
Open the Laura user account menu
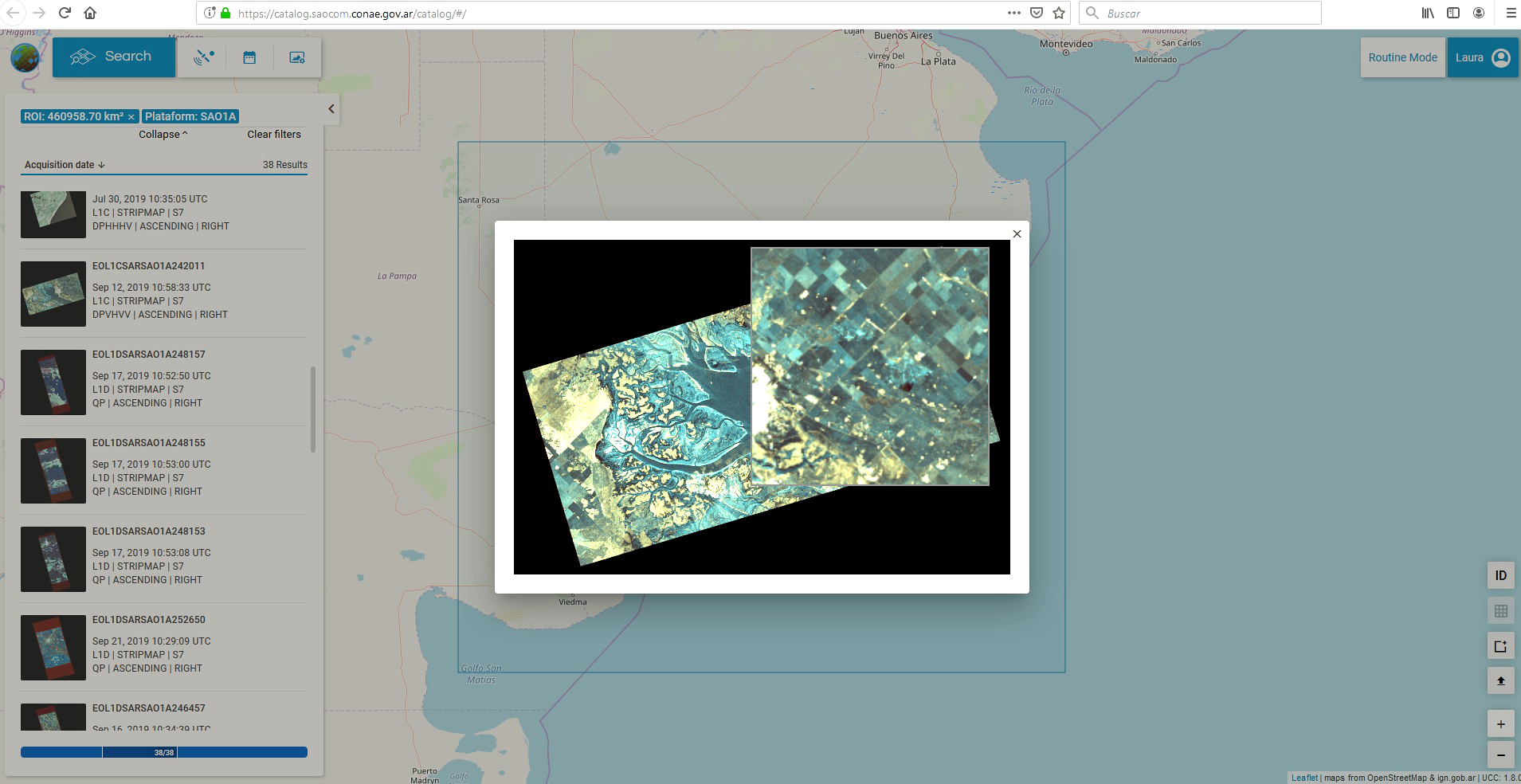[x=1481, y=57]
